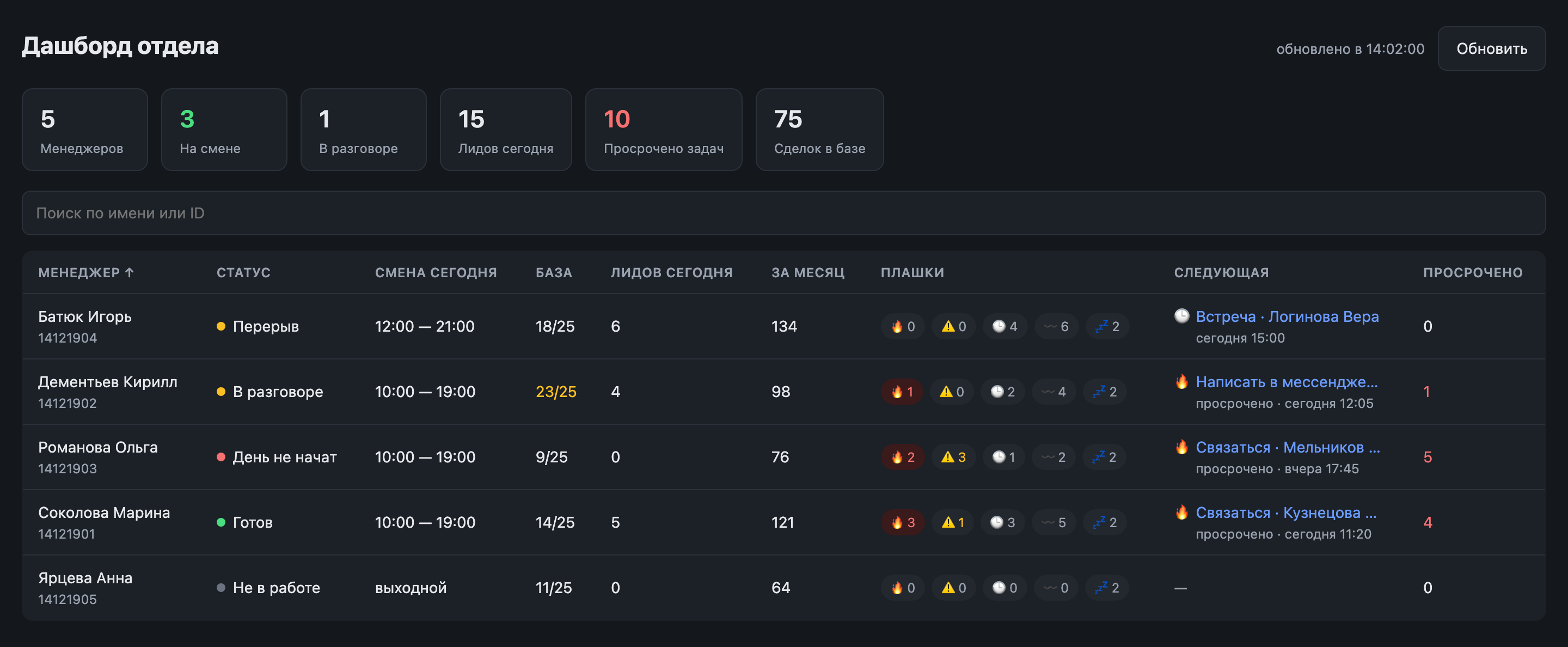Viewport: 1568px width, 647px height.
Task: Click the clock badge with 1 for Романова Ольга
Action: pyautogui.click(x=1003, y=457)
